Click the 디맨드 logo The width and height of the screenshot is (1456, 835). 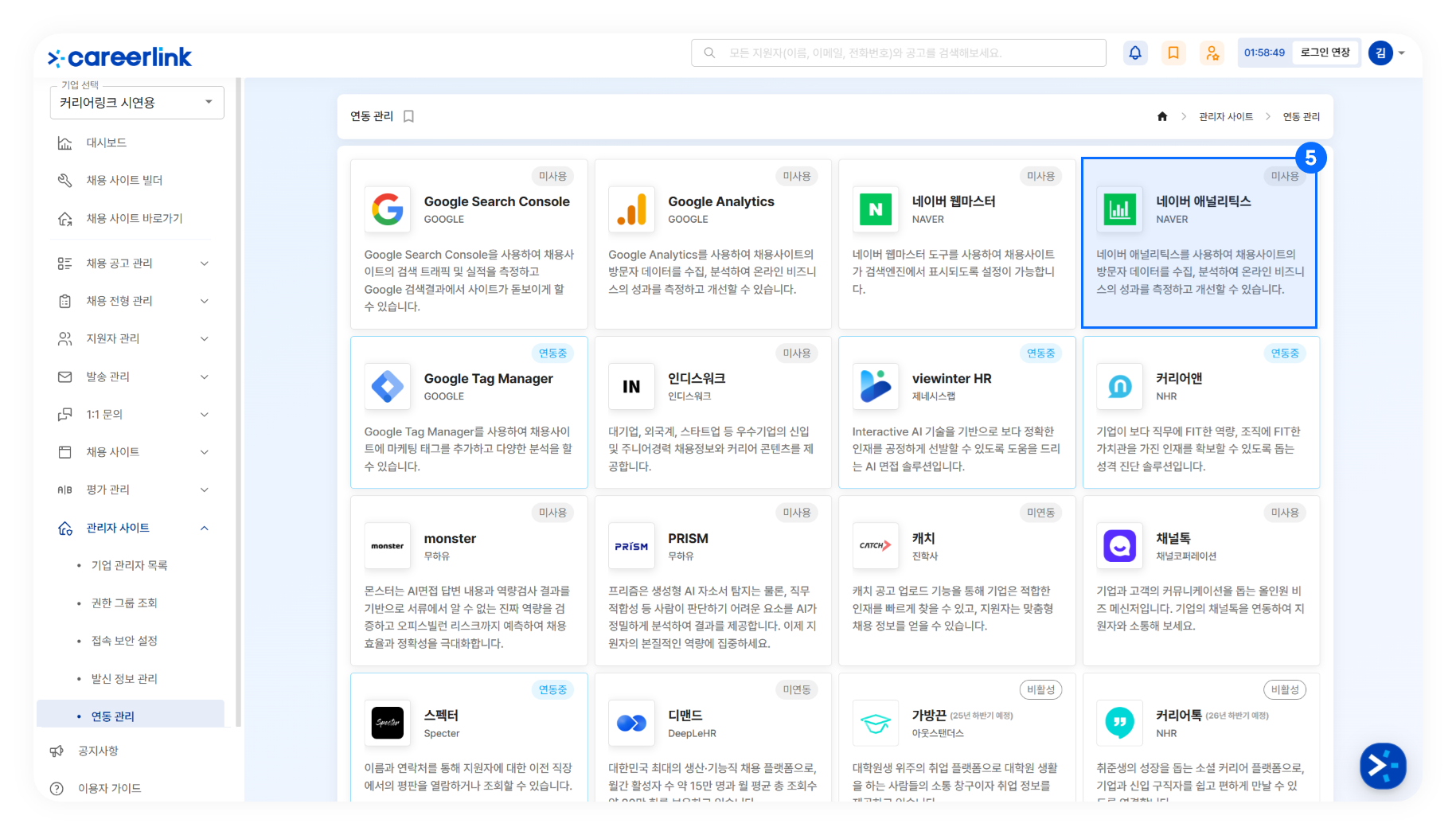point(631,724)
